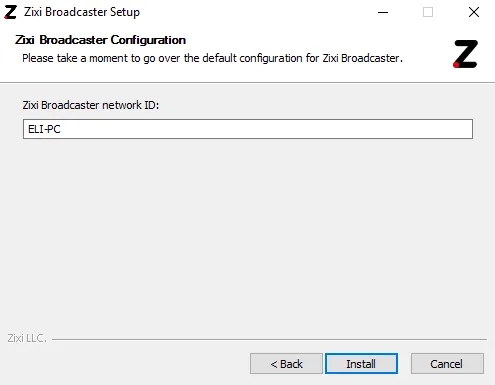Click the 'Zixi Broadcaster Configuration' heading
Viewport: 495px width, 385px height.
tap(100, 40)
